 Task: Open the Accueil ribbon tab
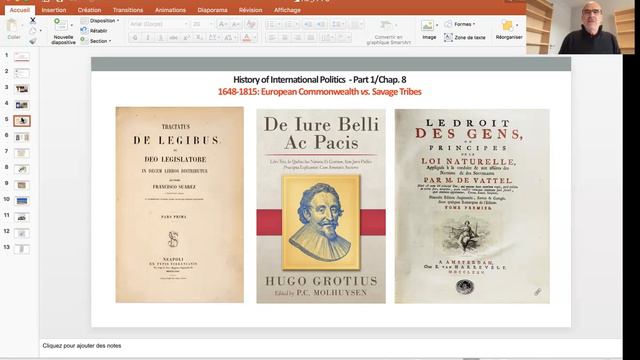pos(20,10)
